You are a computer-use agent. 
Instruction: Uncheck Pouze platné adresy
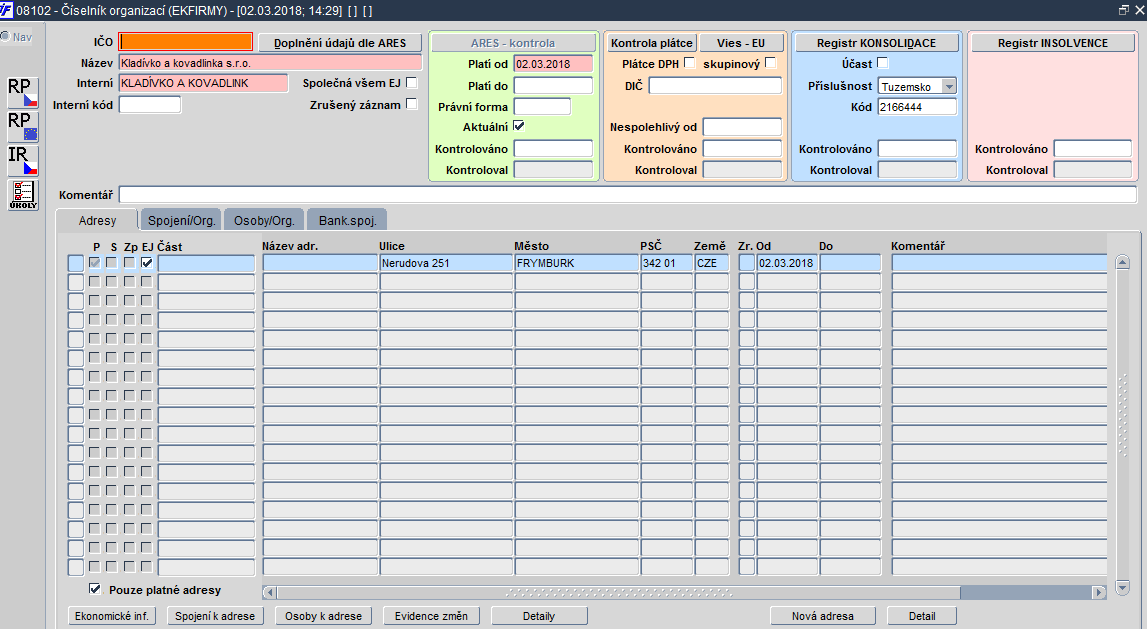coord(95,589)
